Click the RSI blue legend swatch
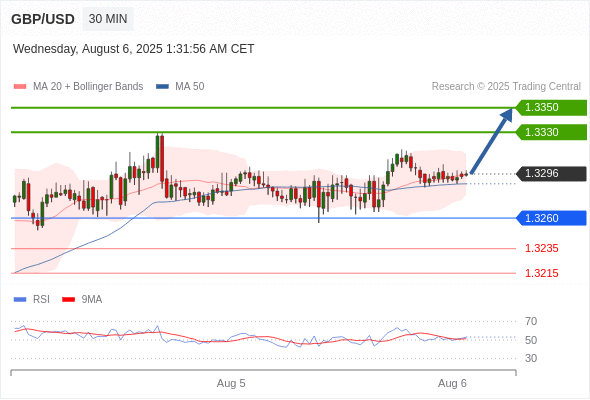Viewport: 590px width, 400px height. click(20, 300)
